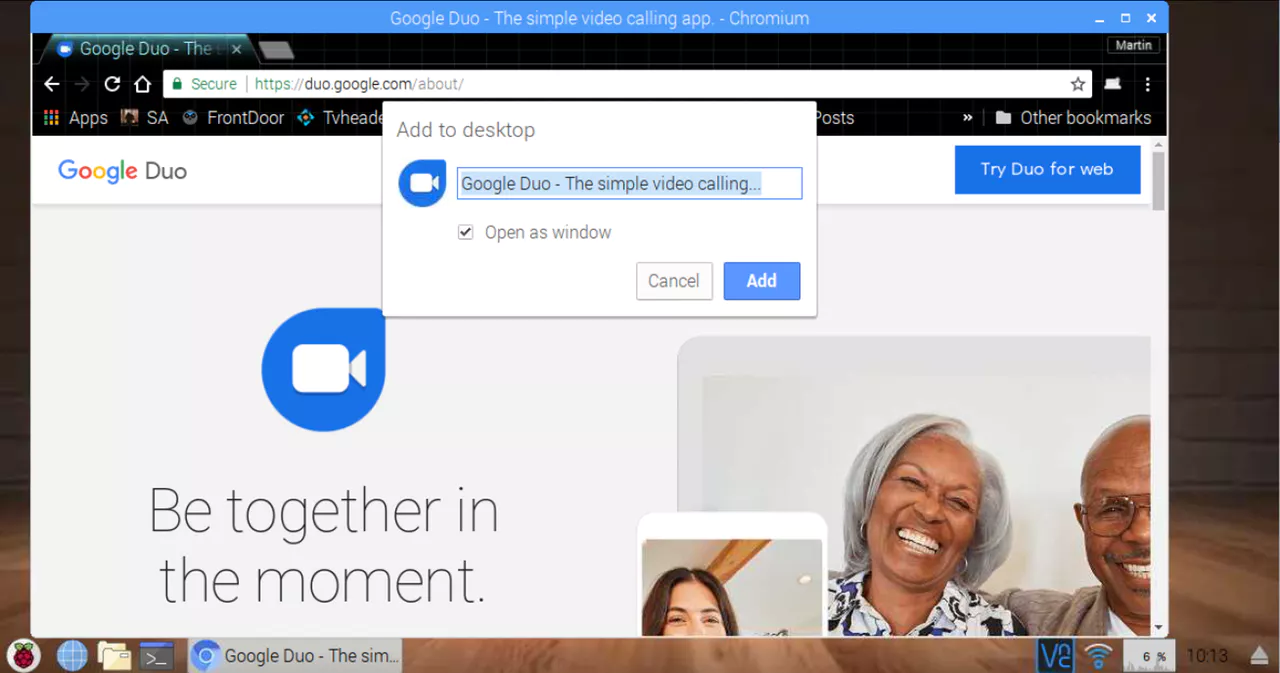
Task: Click the Try Duo for web button
Action: [x=1046, y=169]
